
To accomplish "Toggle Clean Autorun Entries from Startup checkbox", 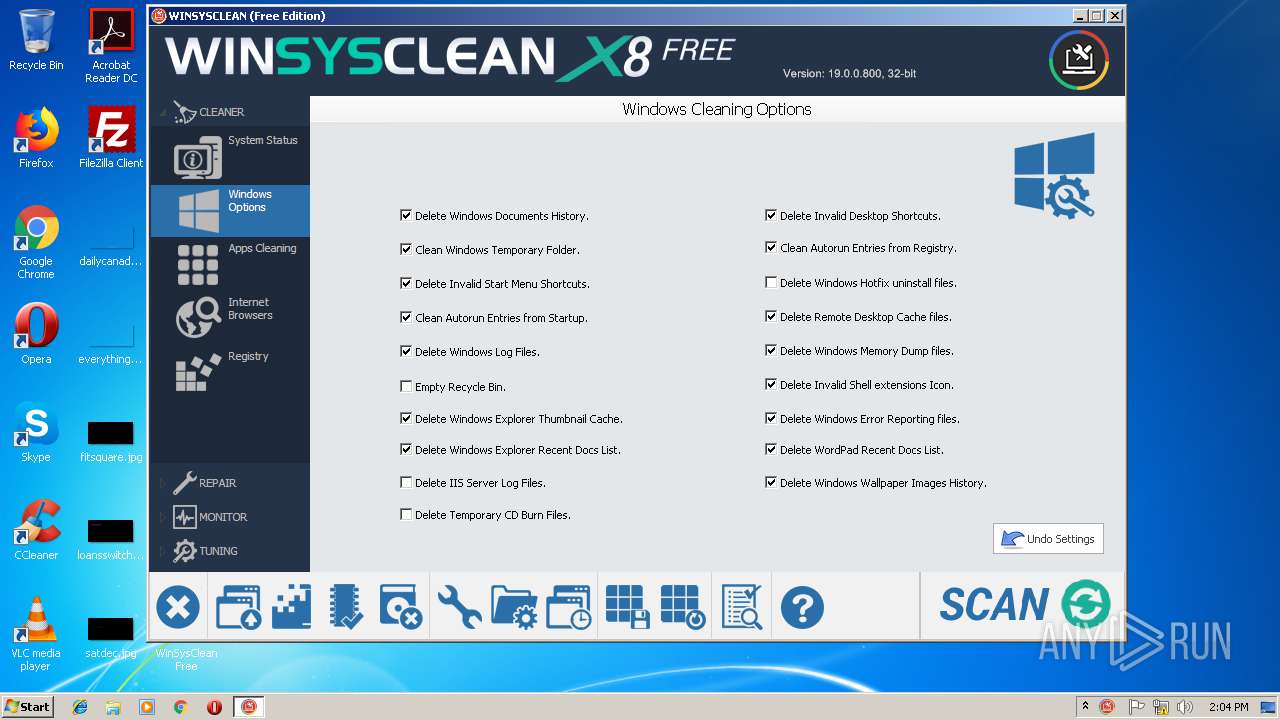I will 406,317.
